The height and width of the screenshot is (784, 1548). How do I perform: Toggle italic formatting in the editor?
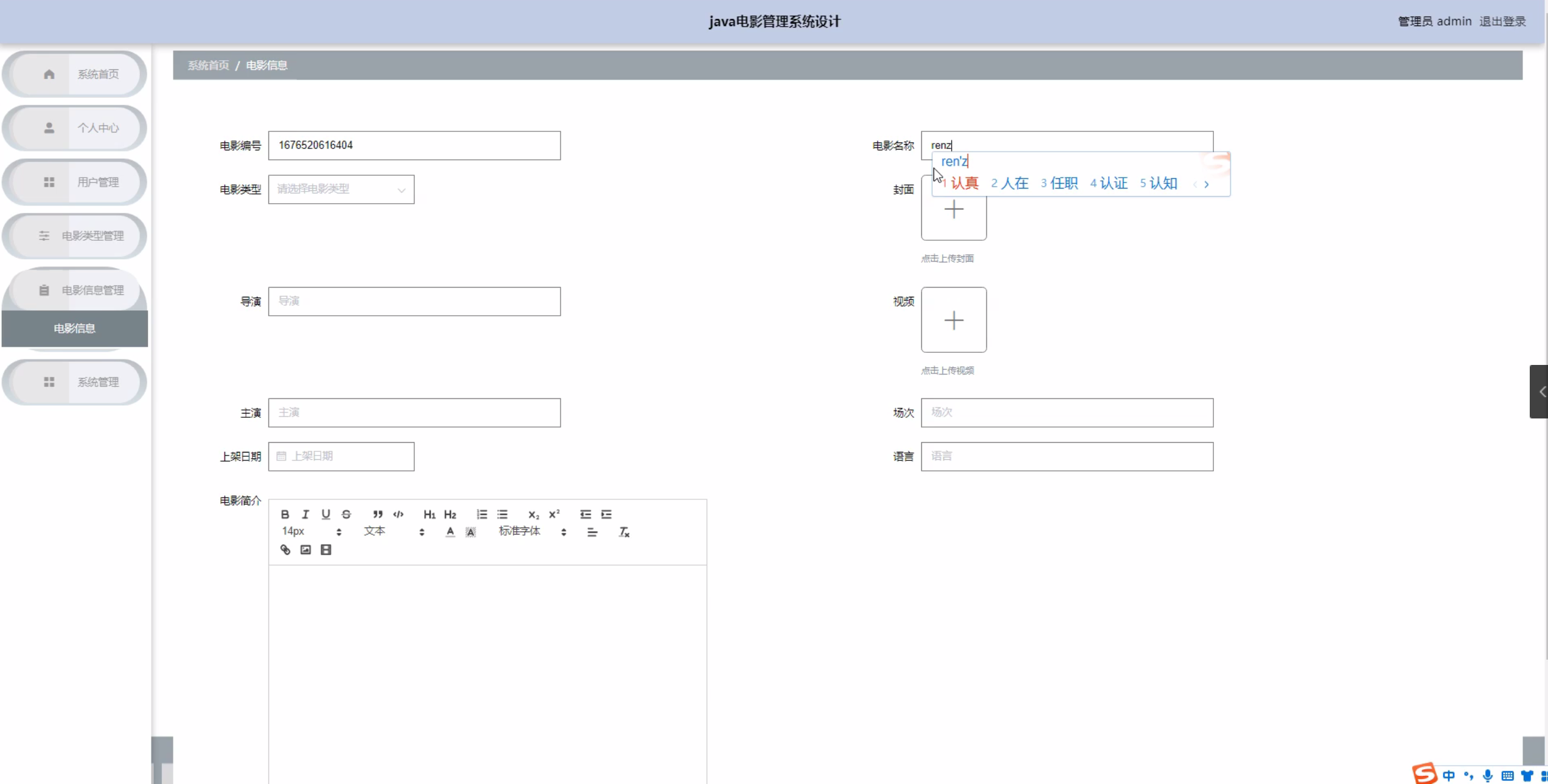(x=305, y=515)
